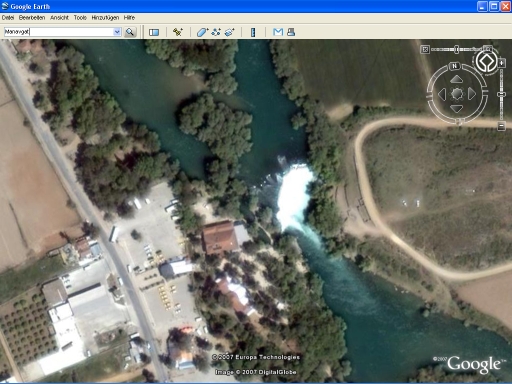
Task: Open the Ansicht menu
Action: click(59, 18)
